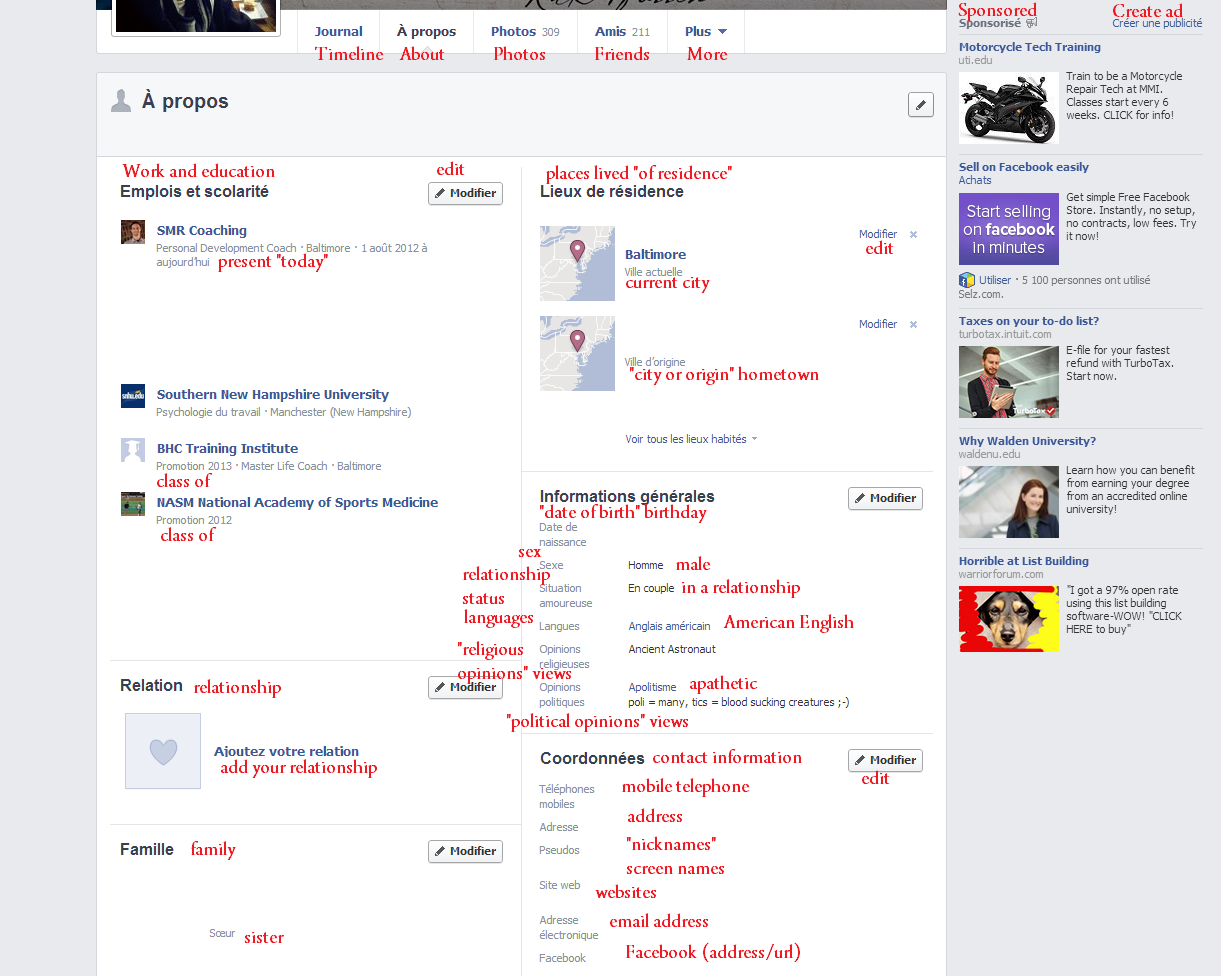1221x976 pixels.
Task: Click the En couple relationship status text
Action: tap(651, 589)
